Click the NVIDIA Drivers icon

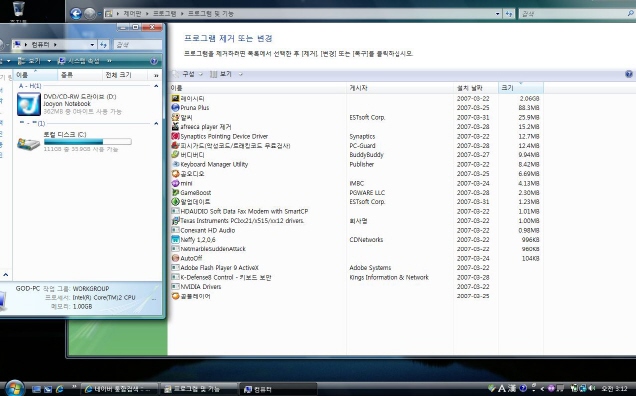click(175, 286)
